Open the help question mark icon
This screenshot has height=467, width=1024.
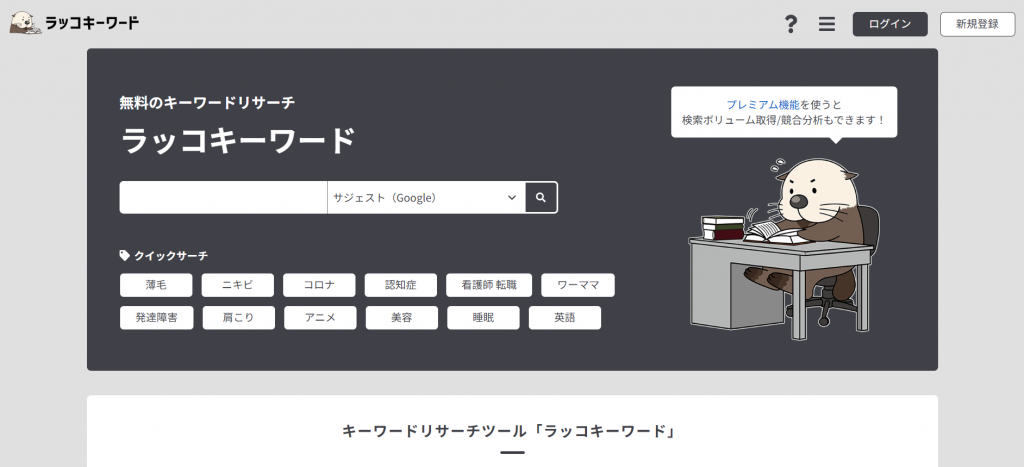[791, 24]
